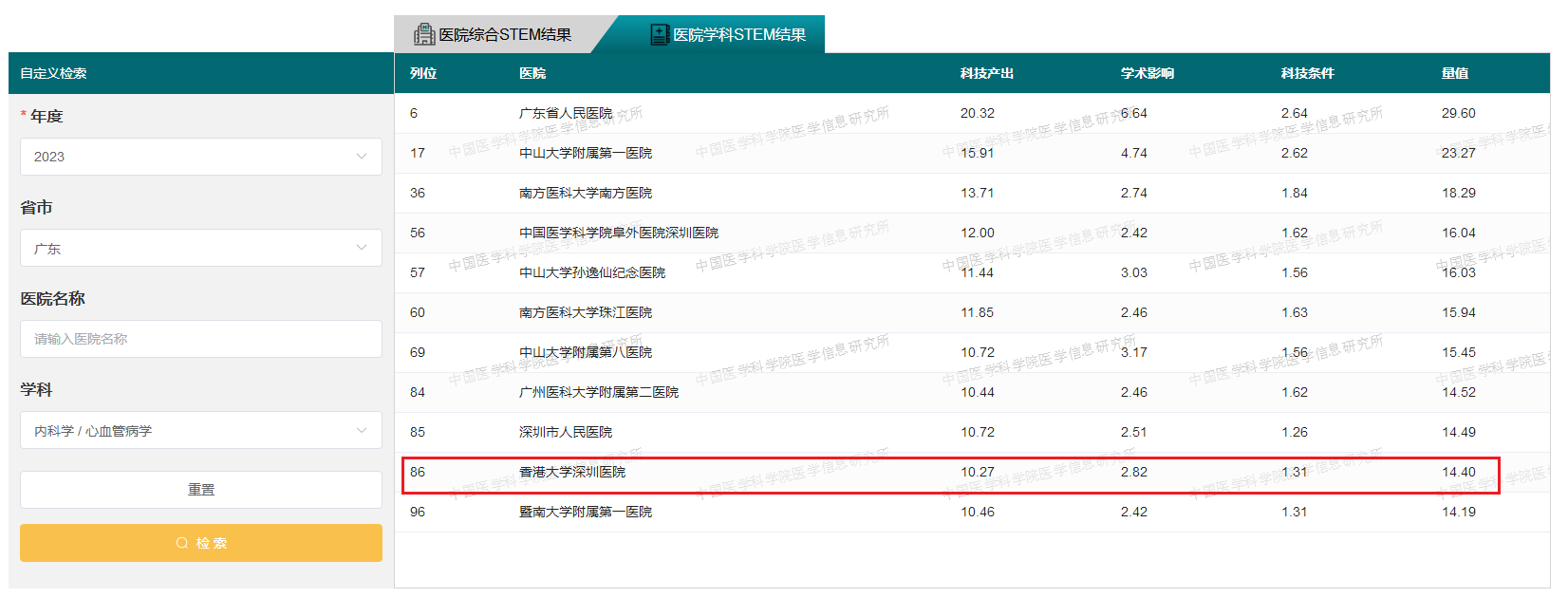The height and width of the screenshot is (598, 1568).
Task: Click 量值 value 16.04
Action: (1459, 233)
